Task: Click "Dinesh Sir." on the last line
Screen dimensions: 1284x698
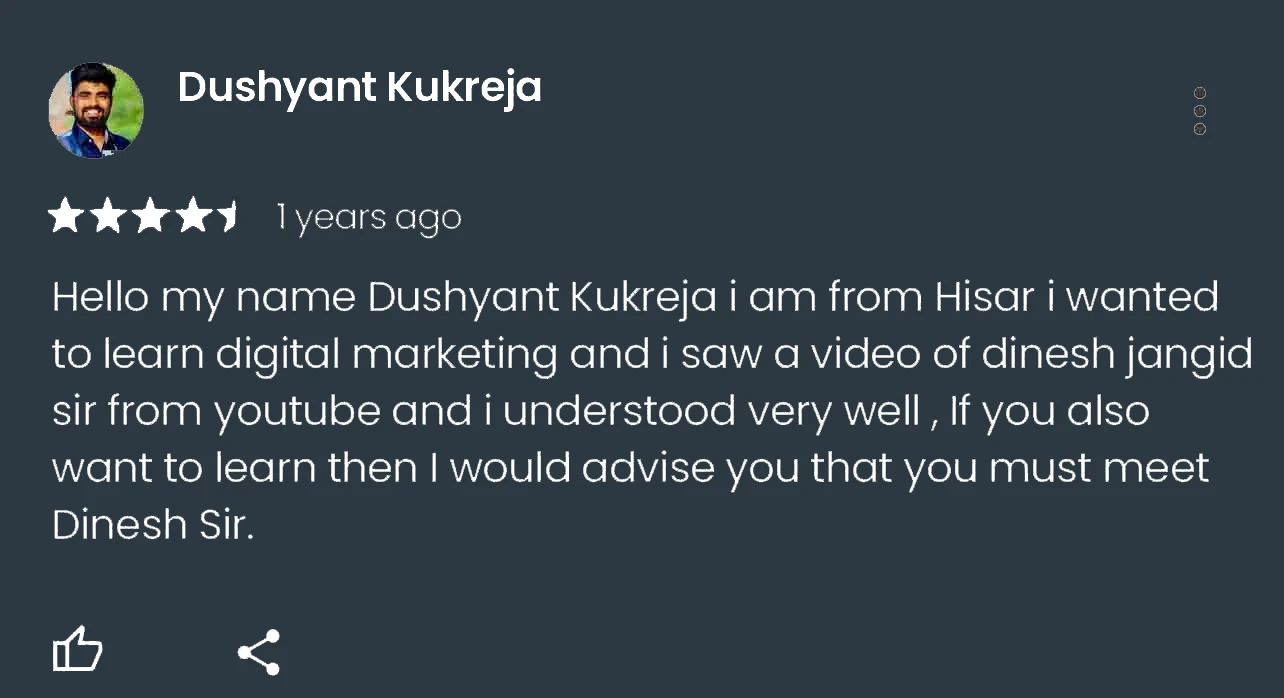Action: pos(154,525)
